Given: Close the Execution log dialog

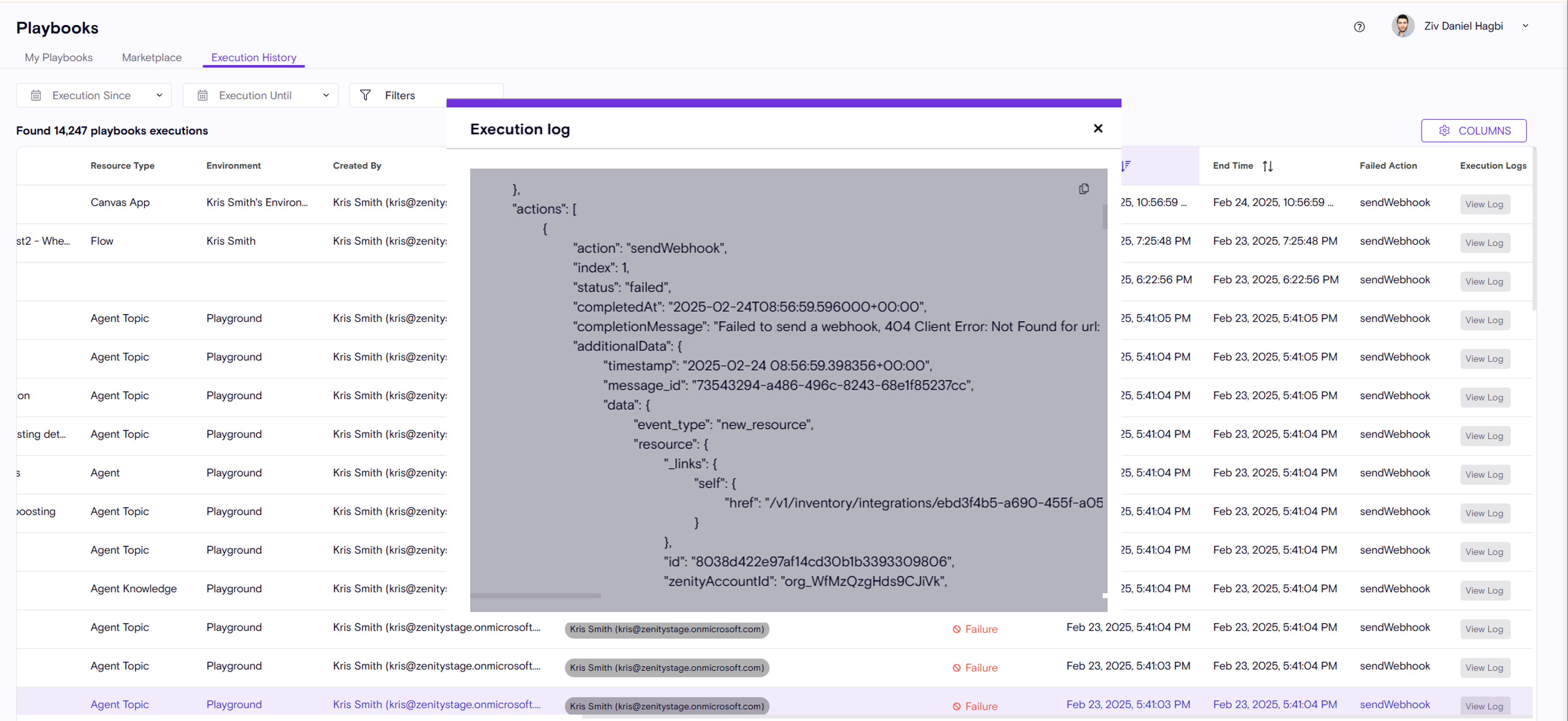Looking at the screenshot, I should tap(1098, 129).
